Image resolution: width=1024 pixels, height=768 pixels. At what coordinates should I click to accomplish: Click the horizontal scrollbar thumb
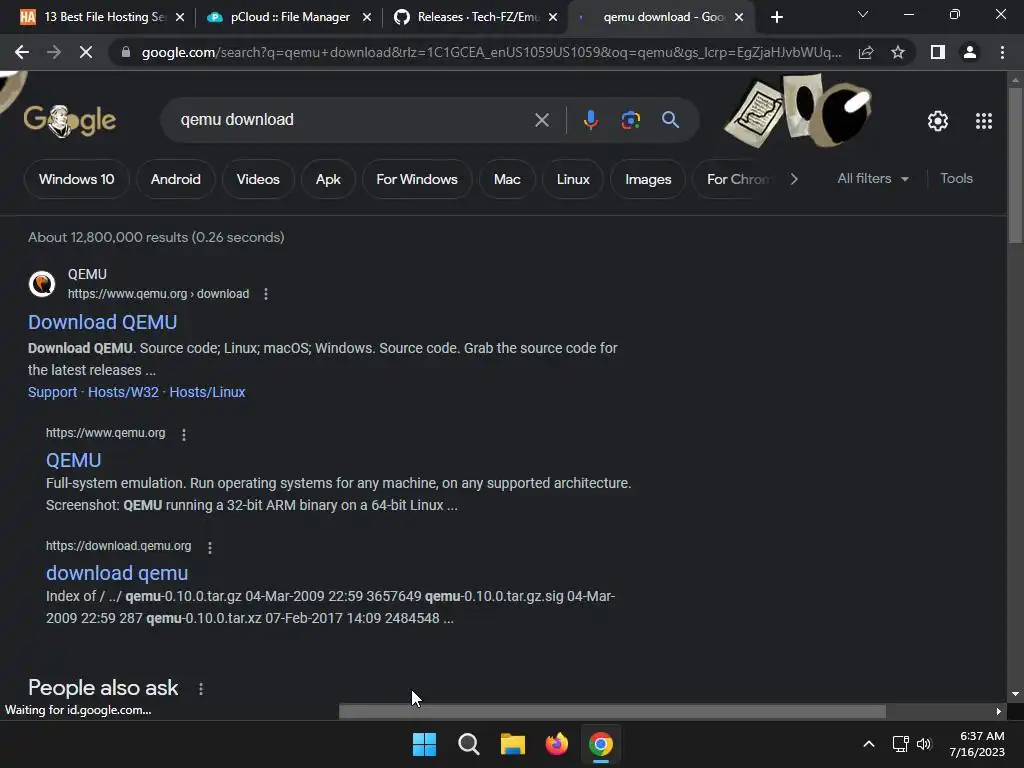(612, 711)
